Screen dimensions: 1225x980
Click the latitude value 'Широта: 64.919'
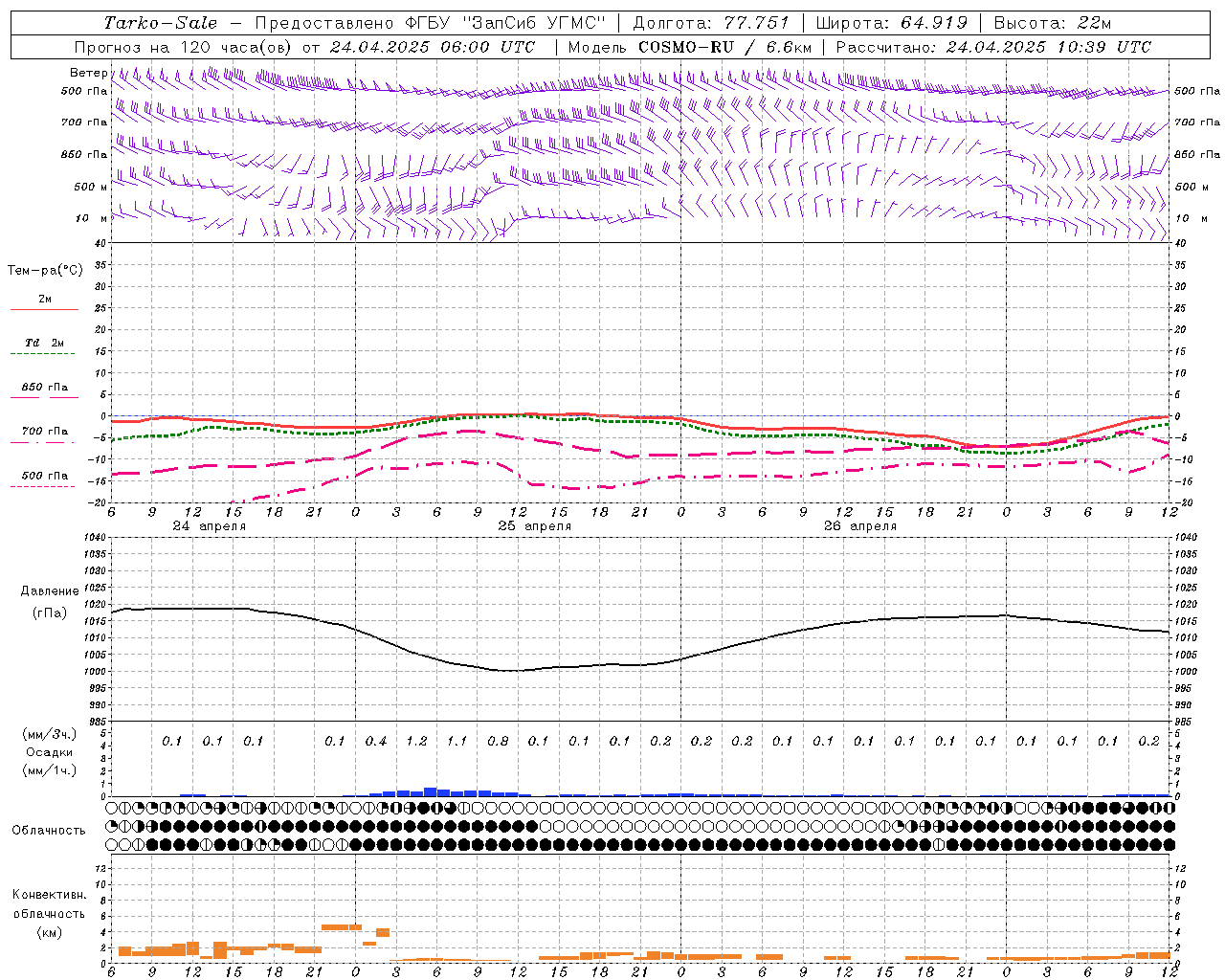(x=891, y=23)
